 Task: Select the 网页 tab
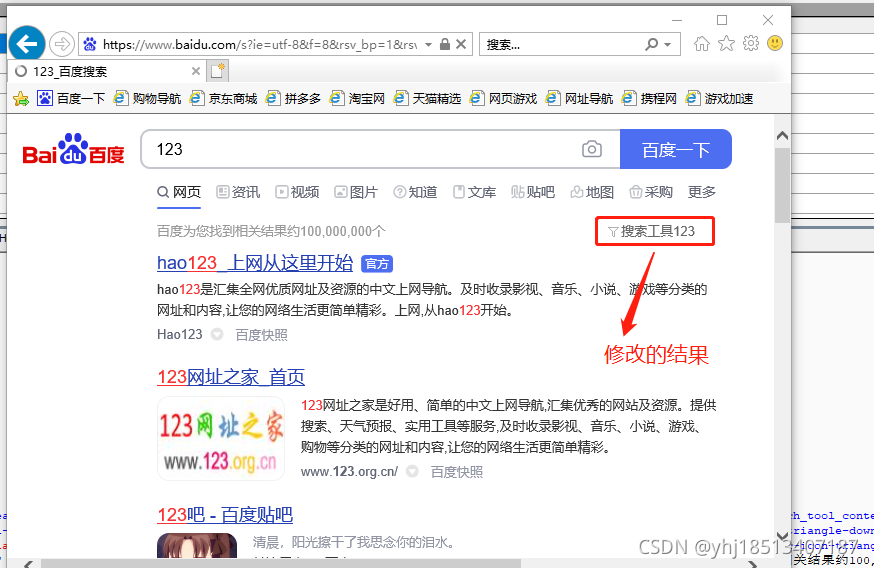[179, 192]
